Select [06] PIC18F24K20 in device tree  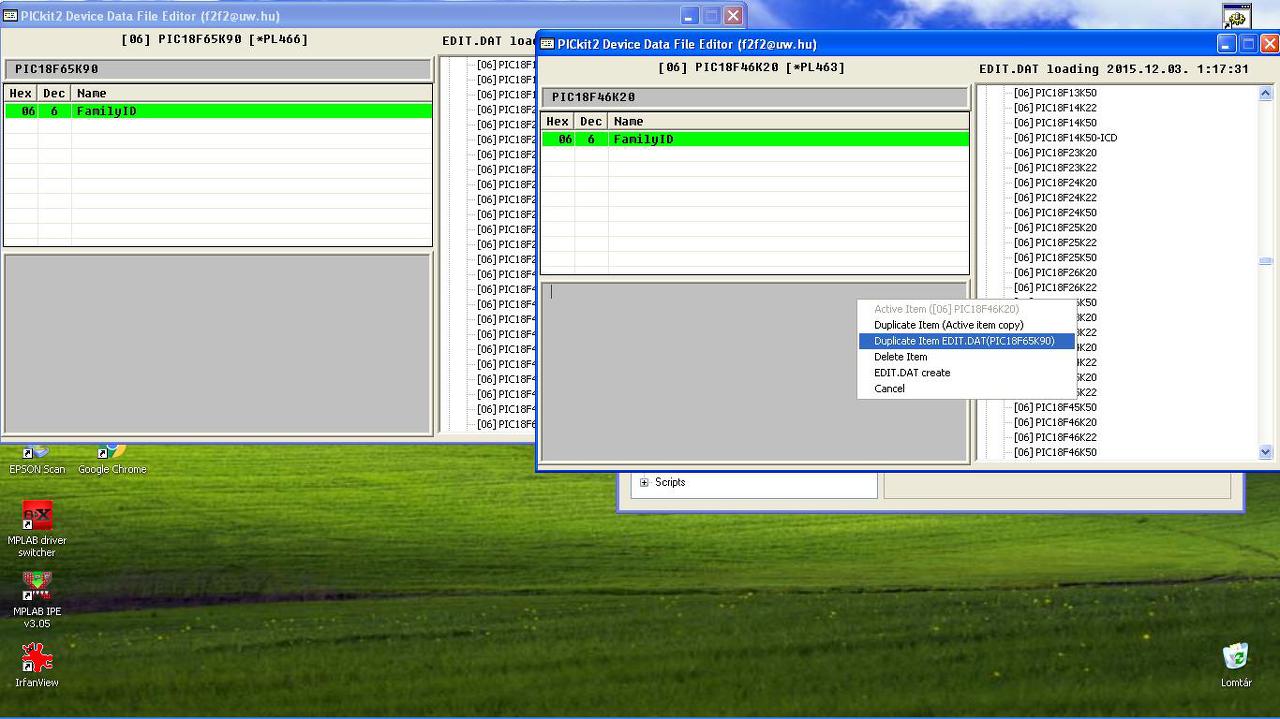pyautogui.click(x=1055, y=183)
